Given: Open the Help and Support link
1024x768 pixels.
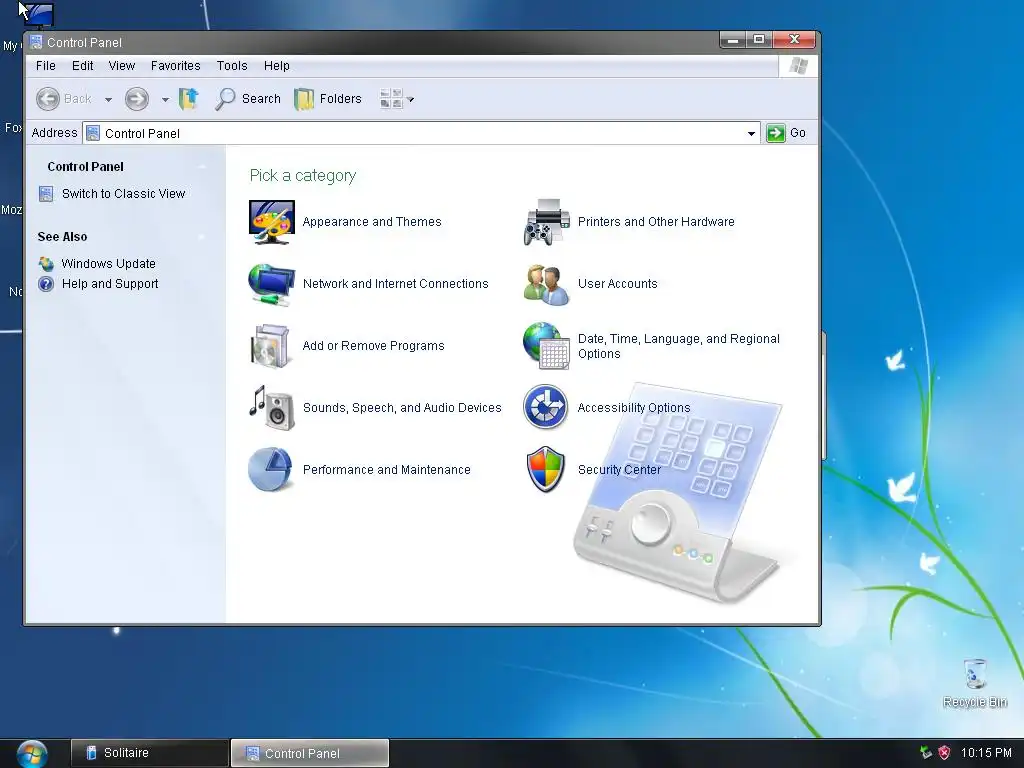Looking at the screenshot, I should 110,284.
